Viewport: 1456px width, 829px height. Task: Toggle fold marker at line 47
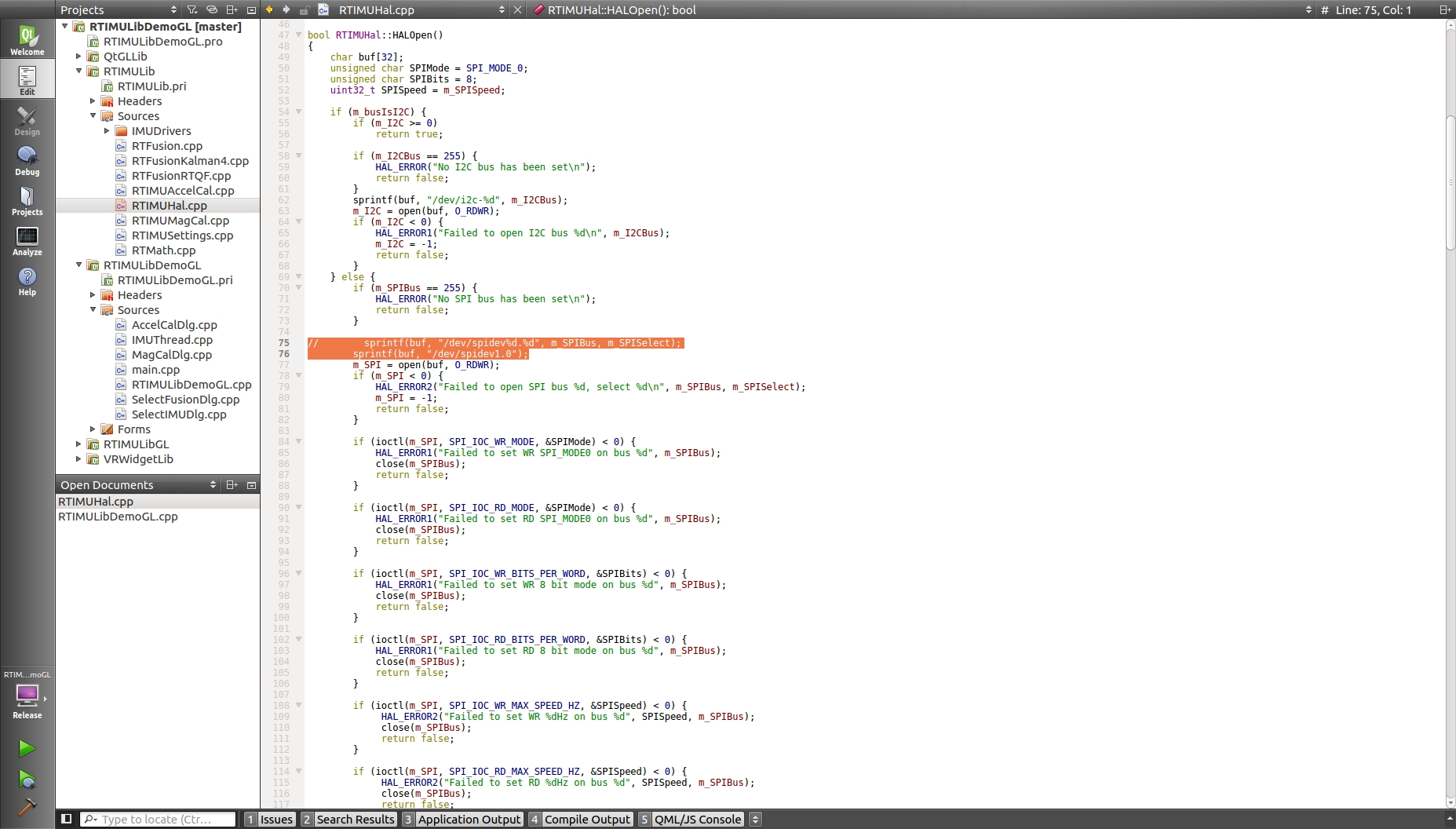[x=298, y=35]
